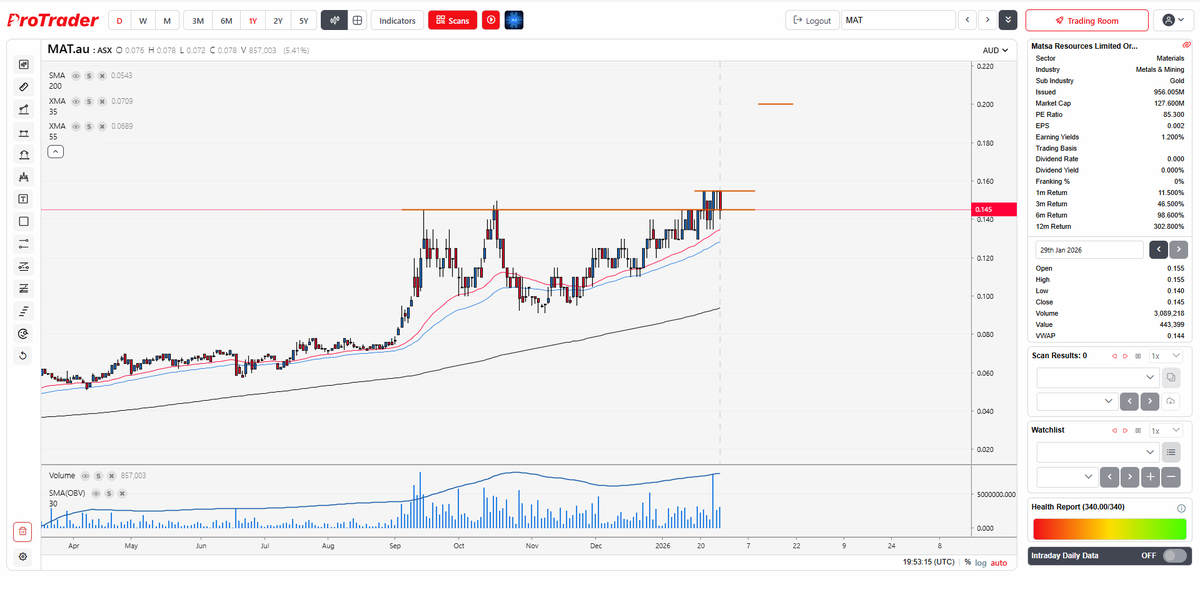1200x592 pixels.
Task: Set chart range to 2Y
Action: point(278,20)
